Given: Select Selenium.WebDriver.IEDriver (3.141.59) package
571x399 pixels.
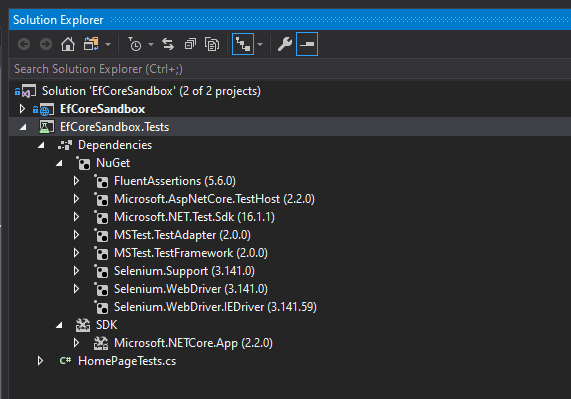Looking at the screenshot, I should pos(215,307).
